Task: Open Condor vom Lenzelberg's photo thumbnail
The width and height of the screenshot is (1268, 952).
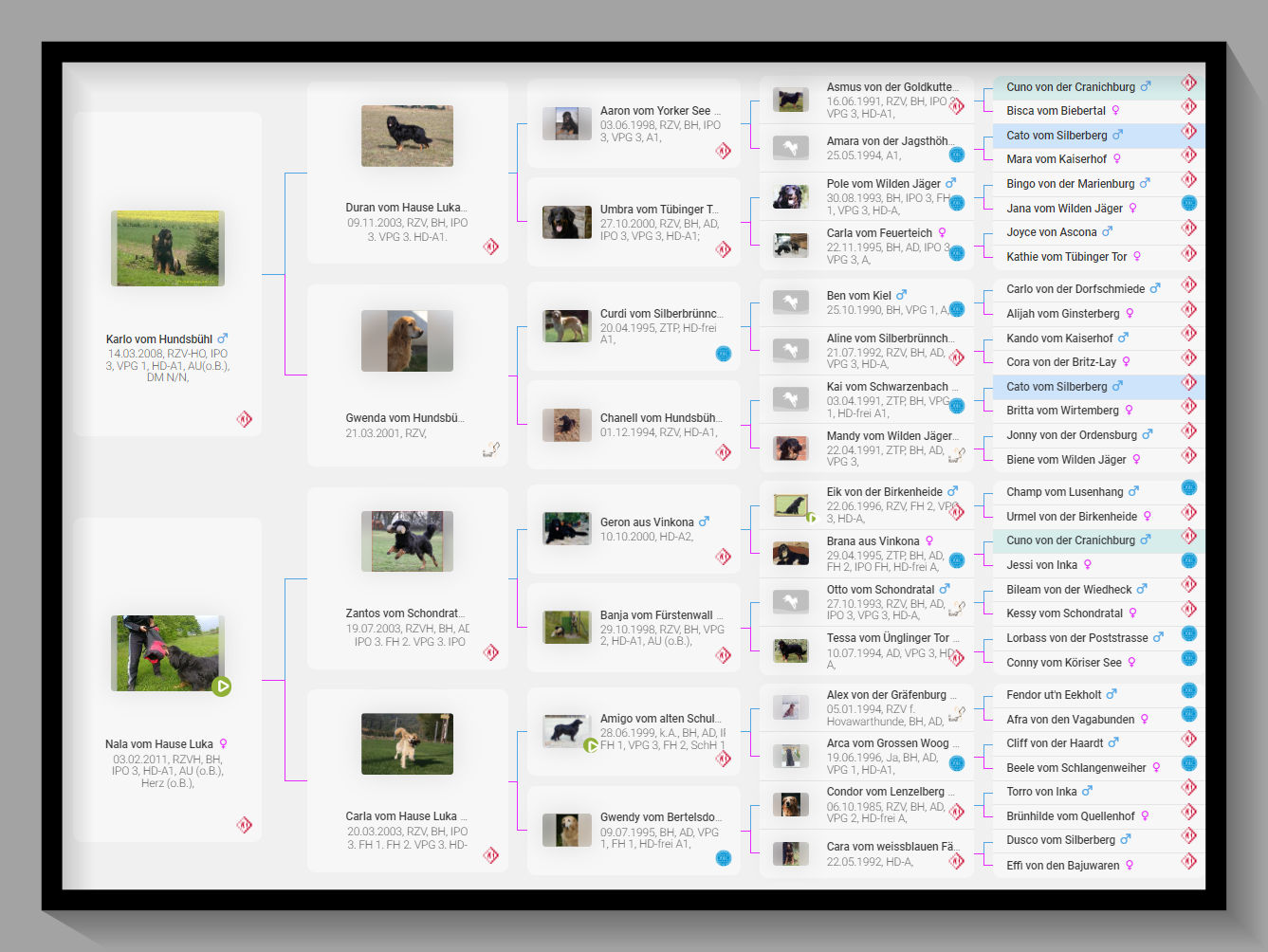Action: point(790,805)
